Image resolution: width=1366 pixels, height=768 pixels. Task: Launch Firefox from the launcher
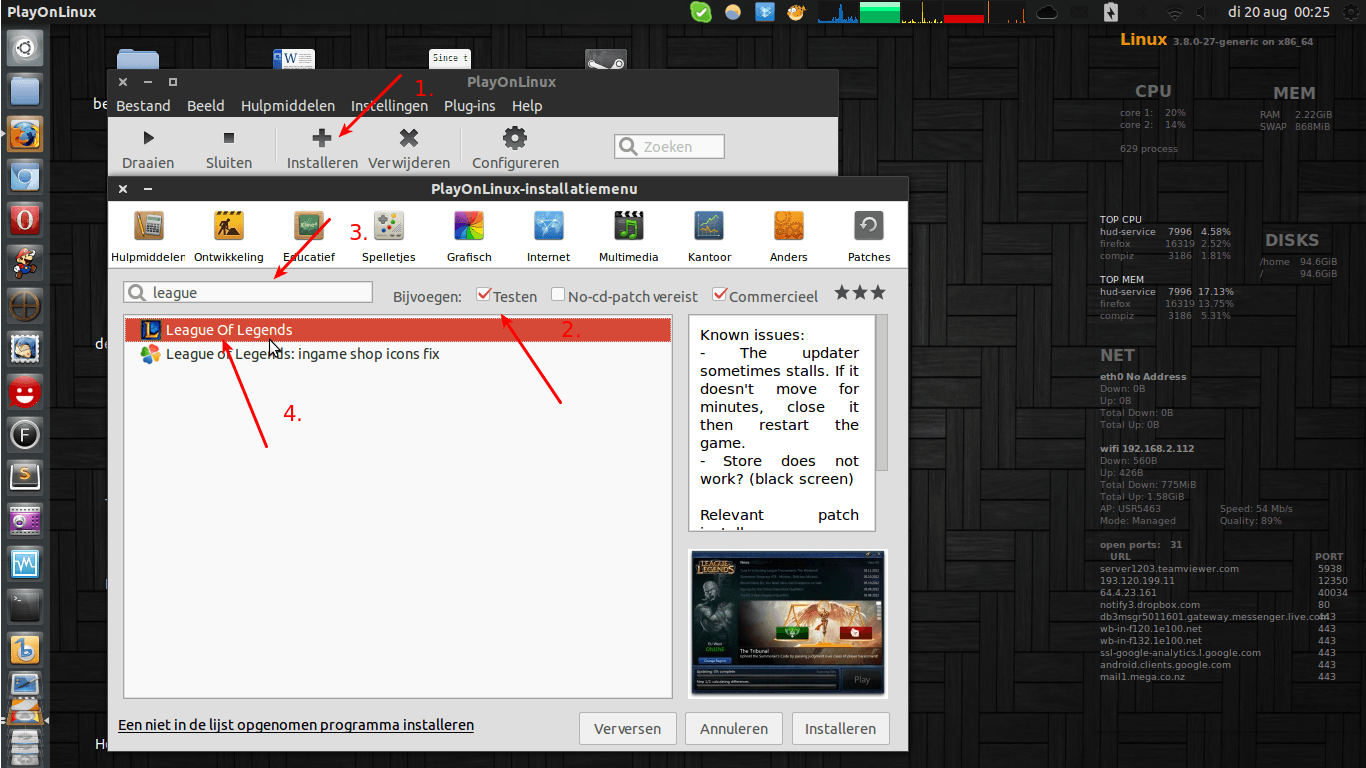click(x=25, y=134)
